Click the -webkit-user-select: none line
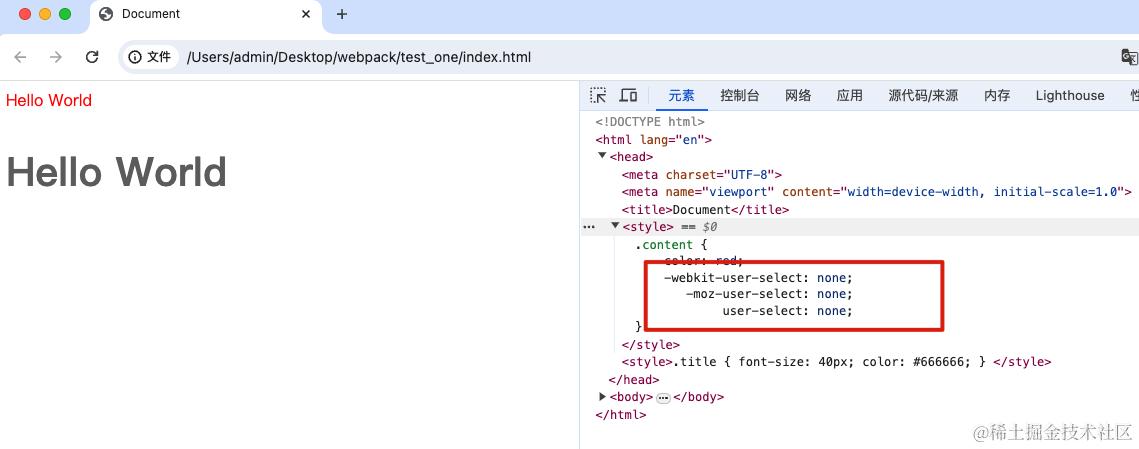 point(758,278)
